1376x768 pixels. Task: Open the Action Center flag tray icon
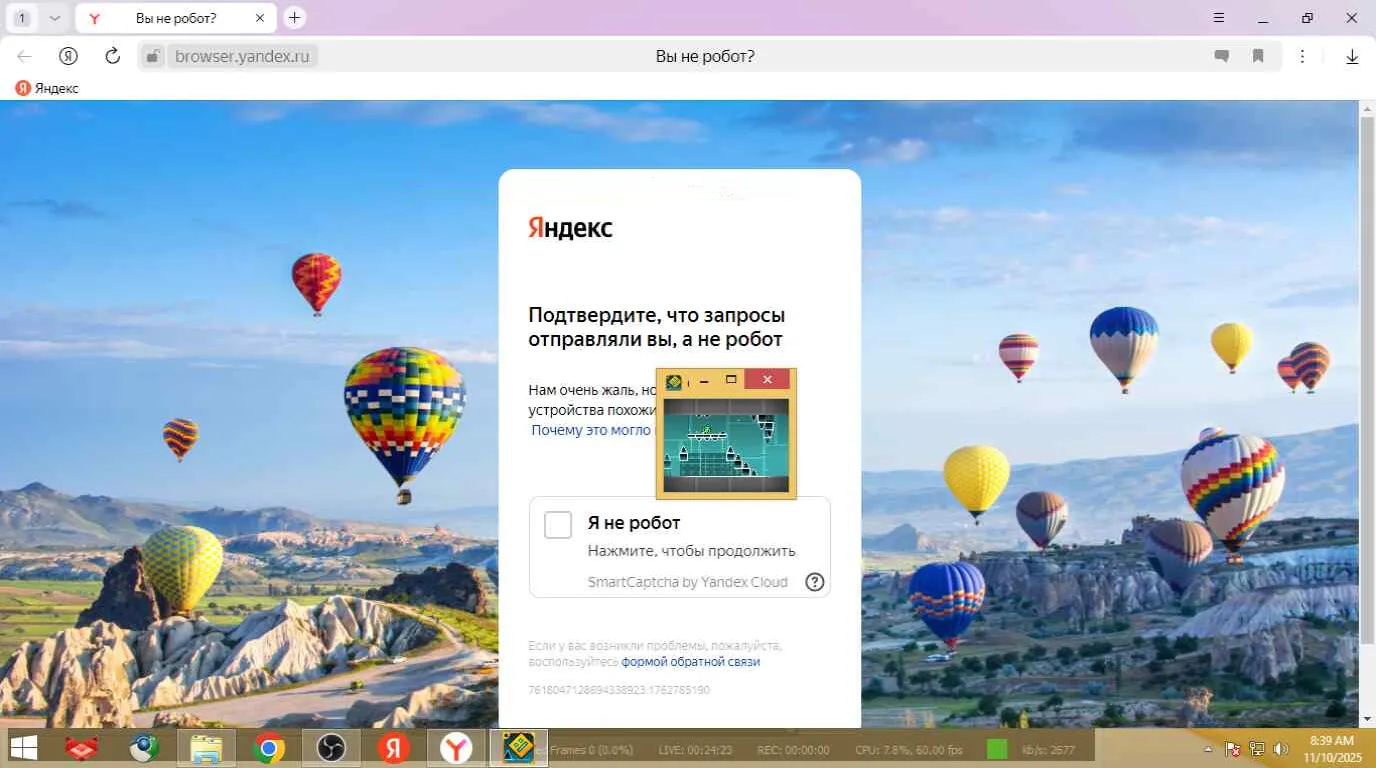pyautogui.click(x=1233, y=749)
